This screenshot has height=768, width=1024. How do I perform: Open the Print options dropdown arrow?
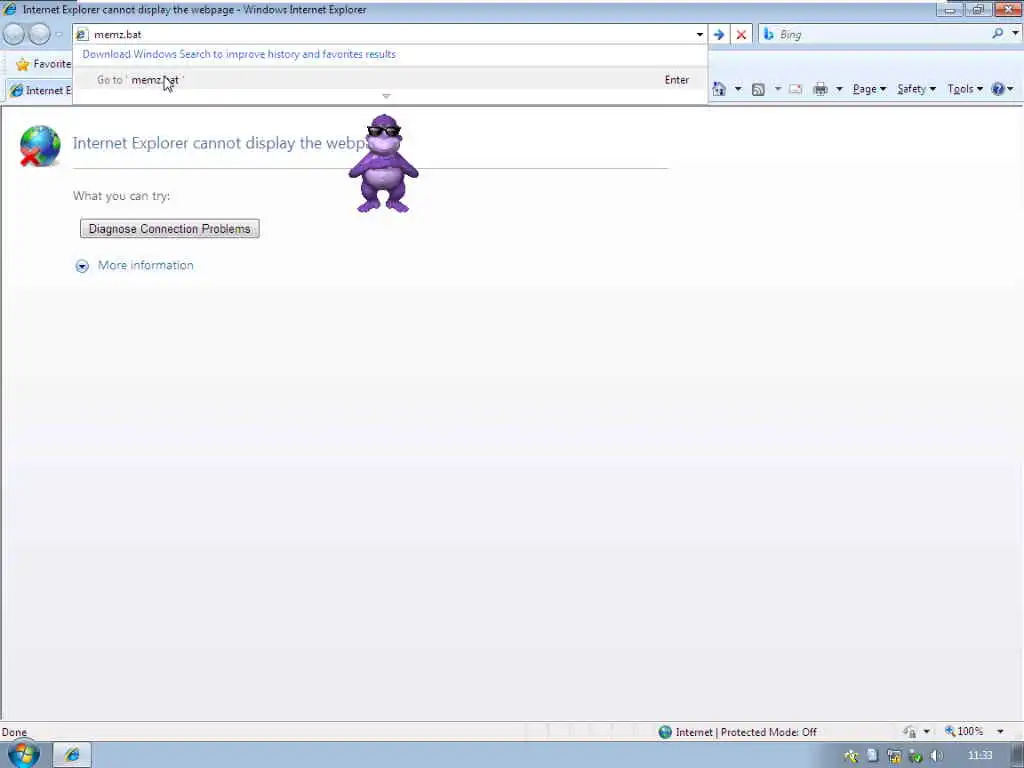839,89
